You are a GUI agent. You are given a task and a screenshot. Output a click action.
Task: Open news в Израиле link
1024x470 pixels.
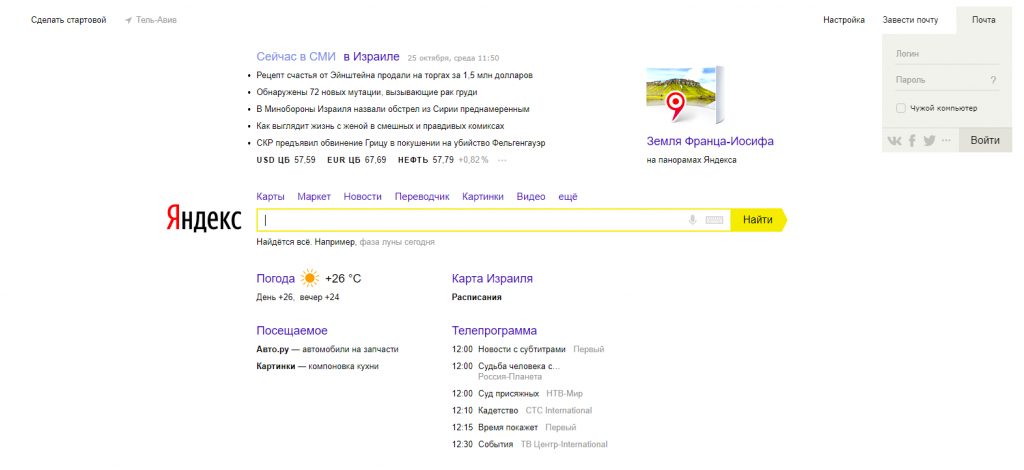pyautogui.click(x=372, y=57)
